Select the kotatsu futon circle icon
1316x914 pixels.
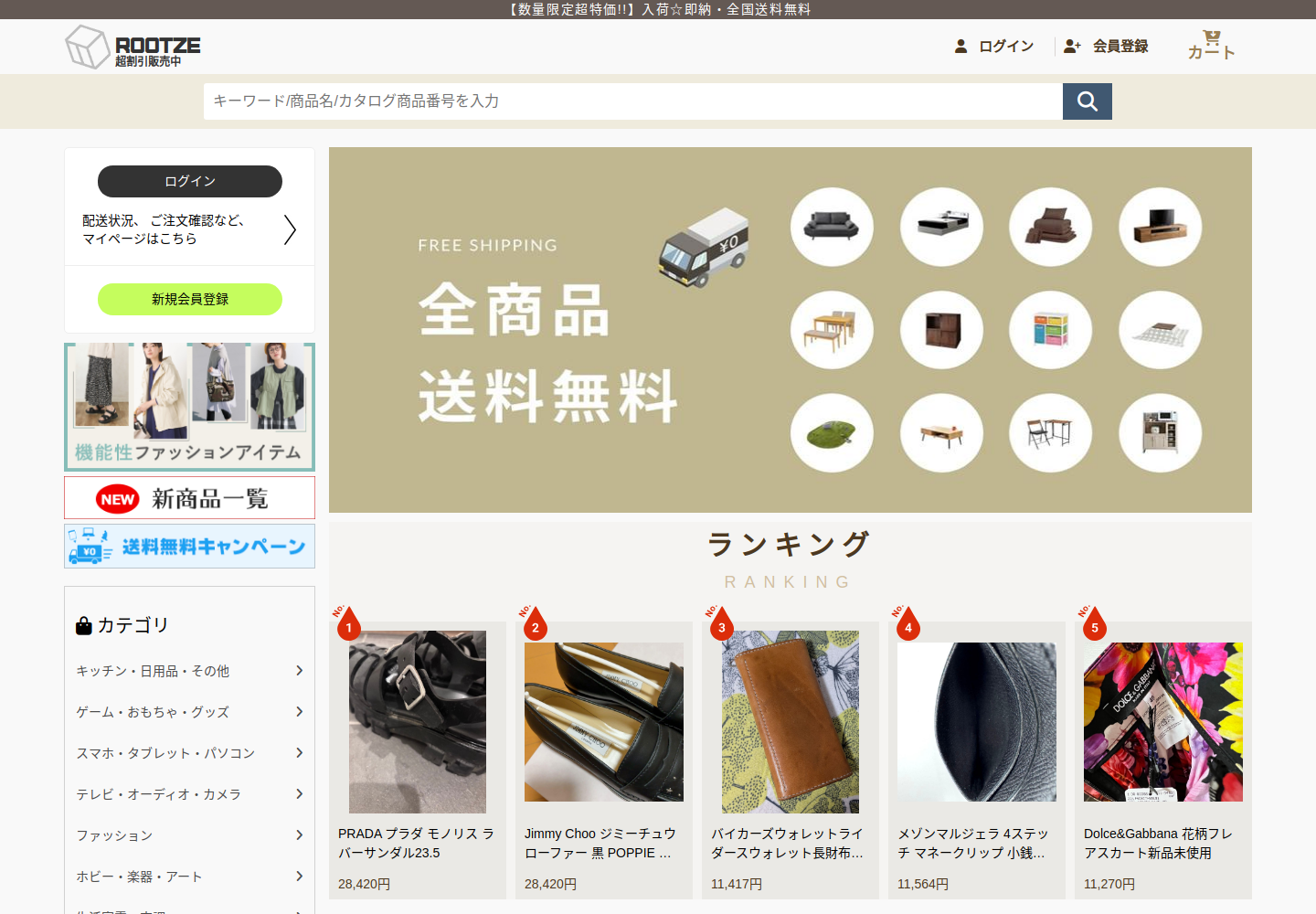point(1161,330)
